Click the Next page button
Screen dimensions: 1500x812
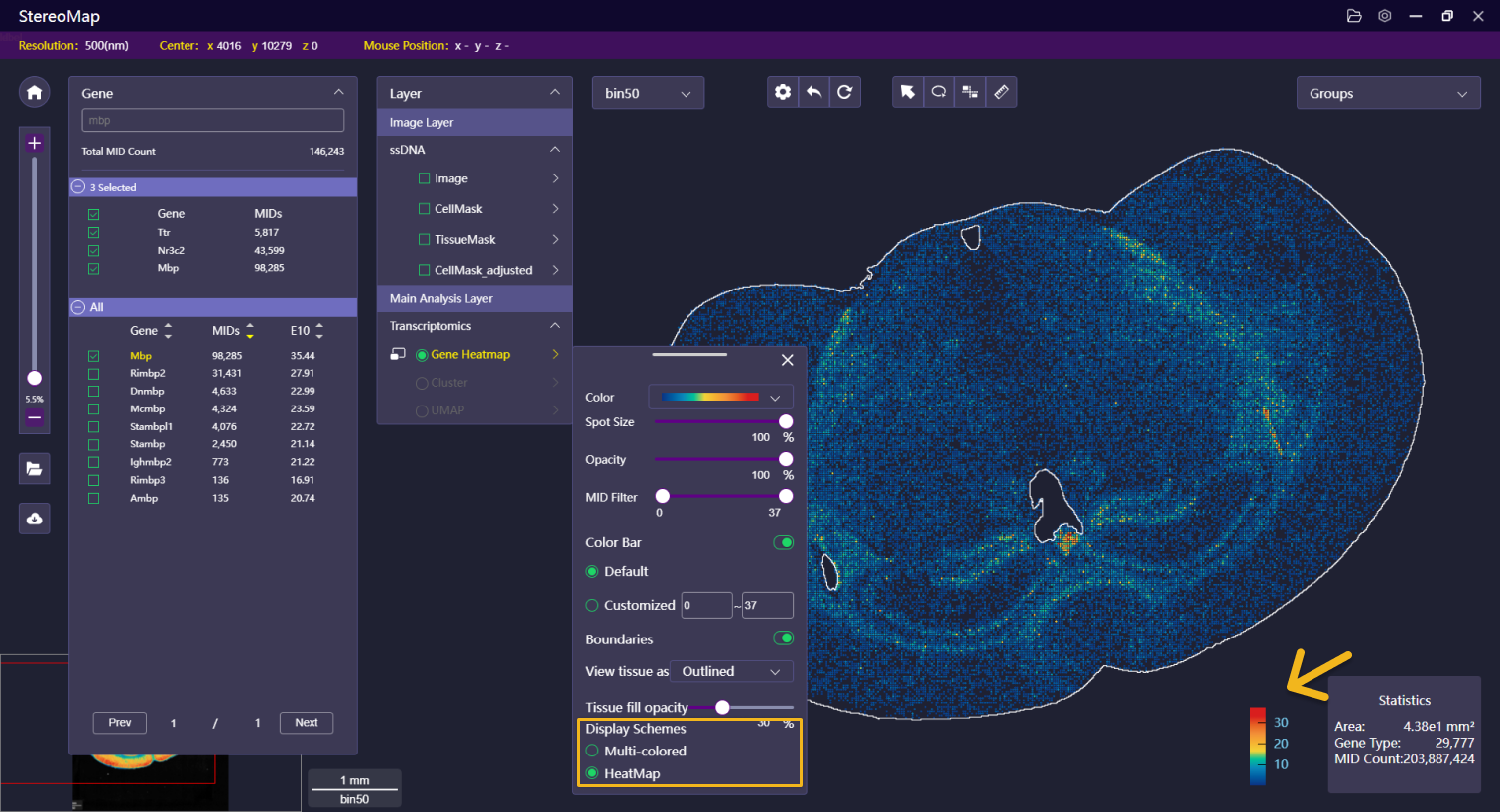[x=306, y=723]
